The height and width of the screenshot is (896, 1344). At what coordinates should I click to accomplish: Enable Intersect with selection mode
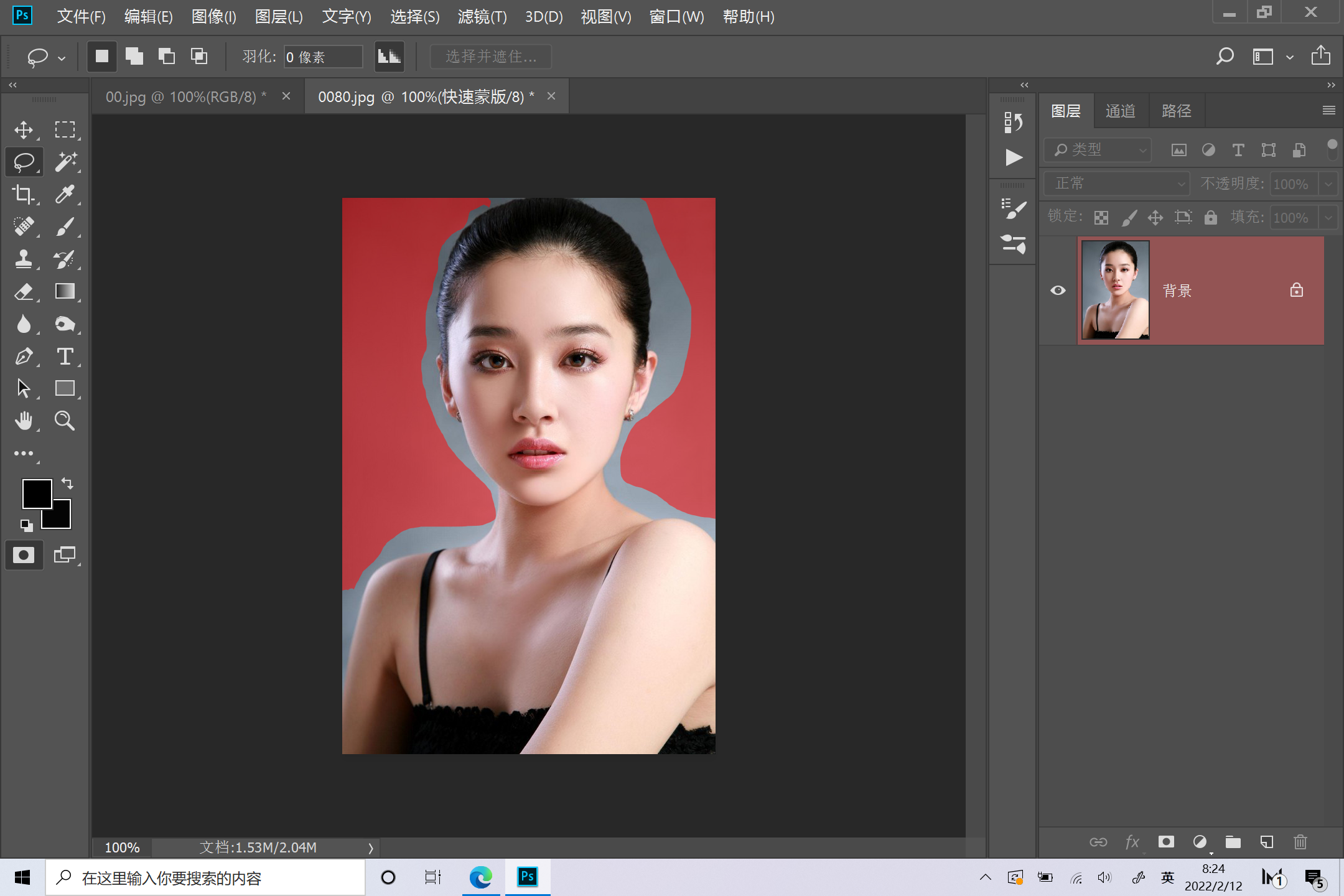(199, 57)
